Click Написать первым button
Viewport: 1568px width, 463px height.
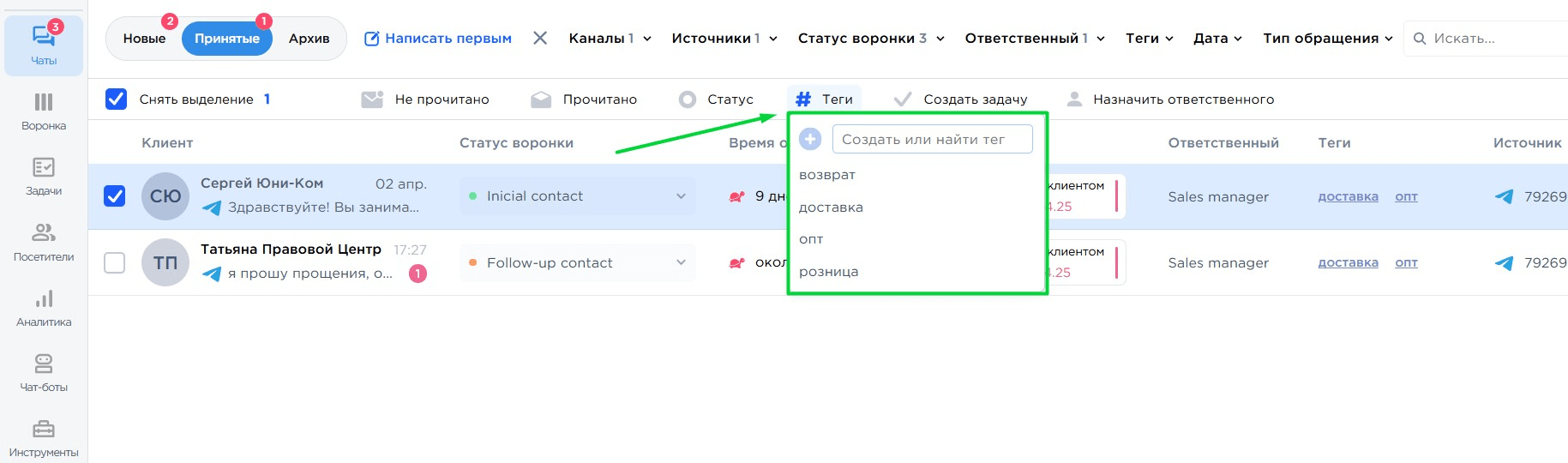[438, 39]
